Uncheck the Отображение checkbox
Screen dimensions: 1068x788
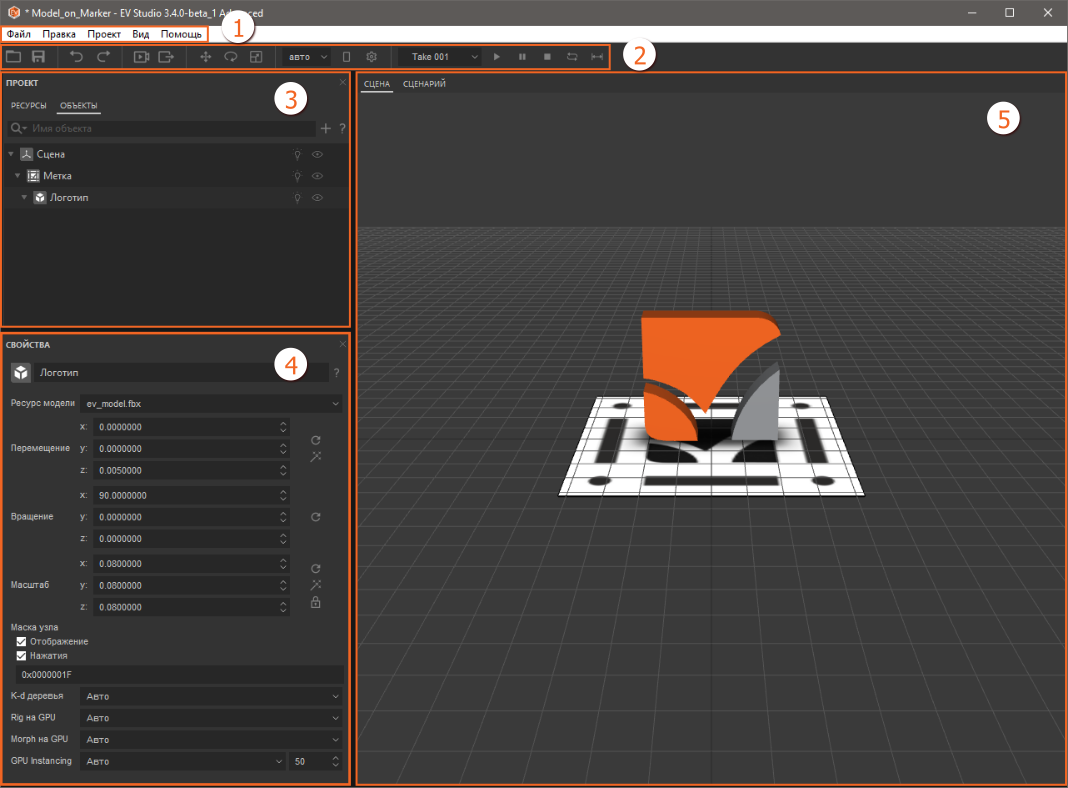21,641
